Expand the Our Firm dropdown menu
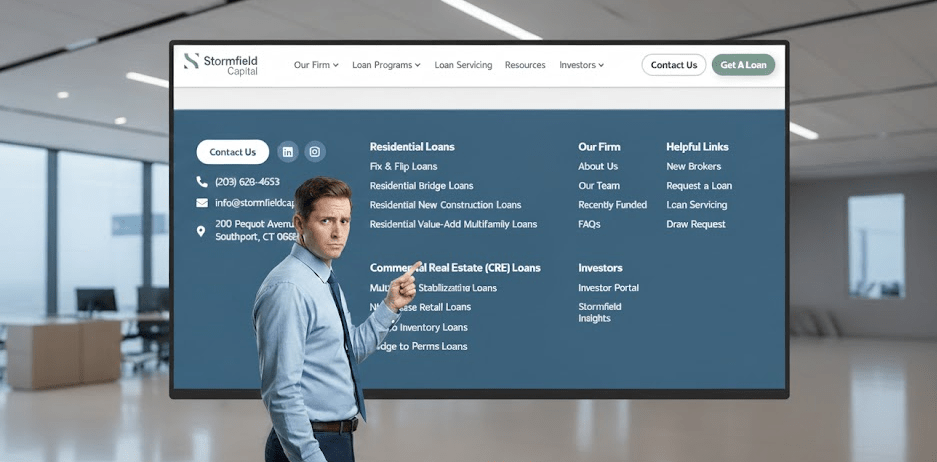The image size is (937, 462). click(316, 65)
